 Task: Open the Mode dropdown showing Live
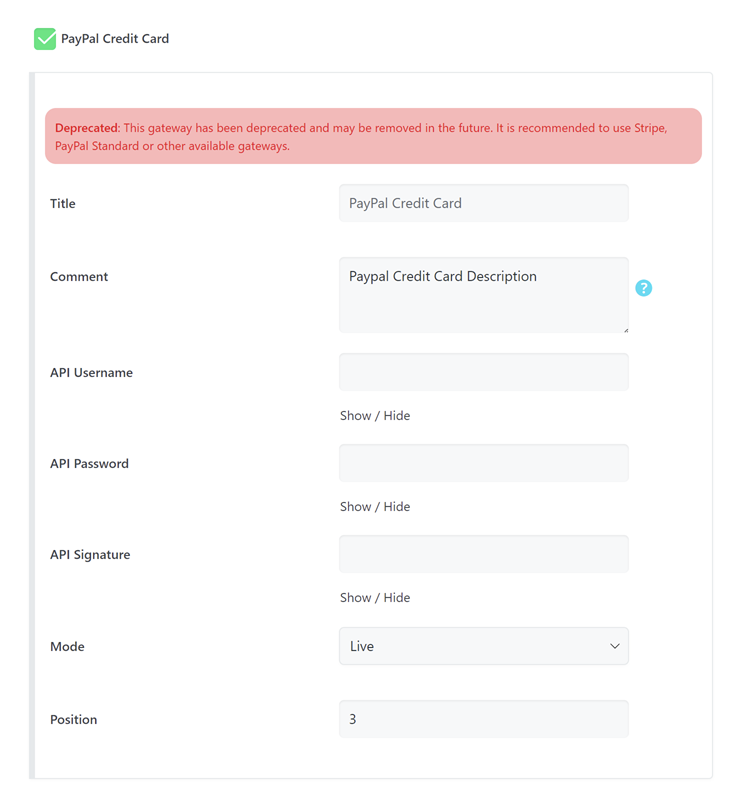coord(483,647)
